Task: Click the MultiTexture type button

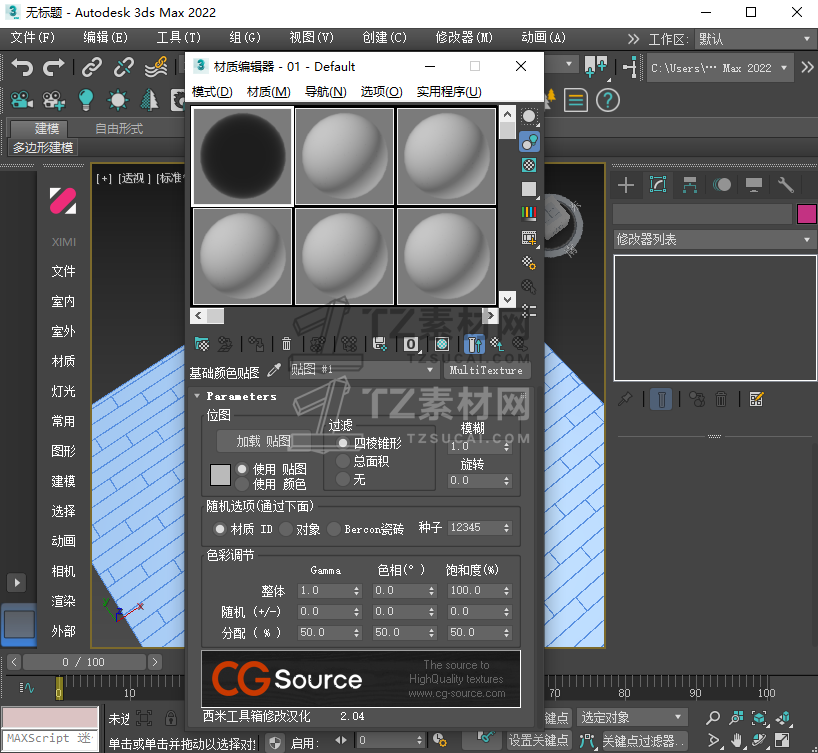Action: point(486,370)
